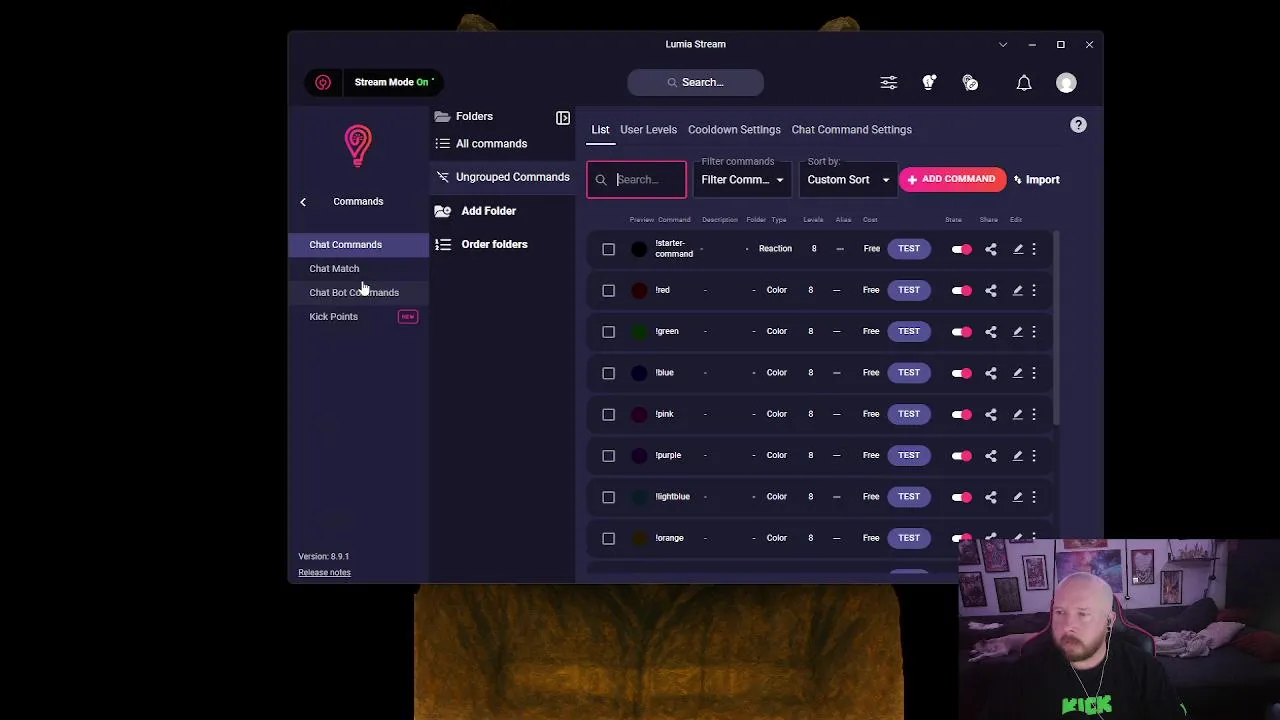Share the !red command
The image size is (1280, 720).
pyautogui.click(x=991, y=290)
